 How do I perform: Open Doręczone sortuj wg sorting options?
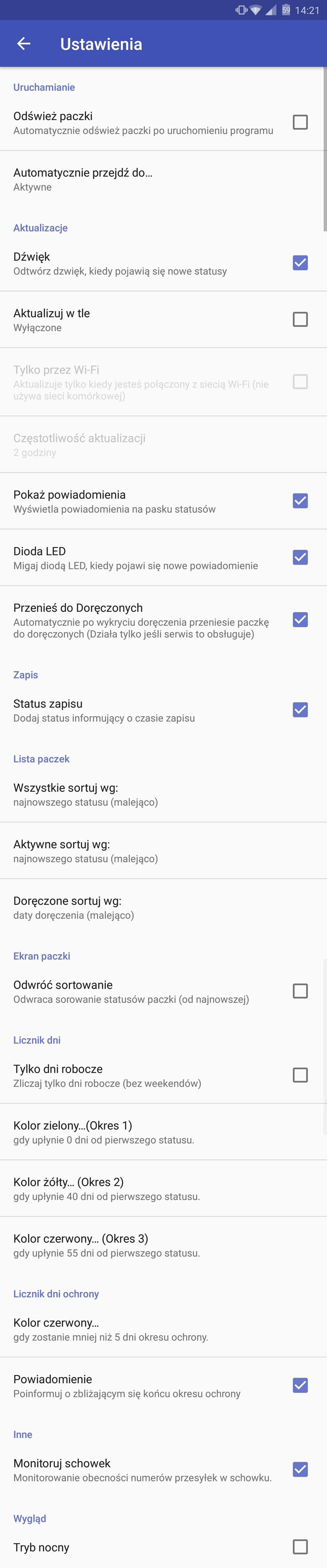pos(163,908)
